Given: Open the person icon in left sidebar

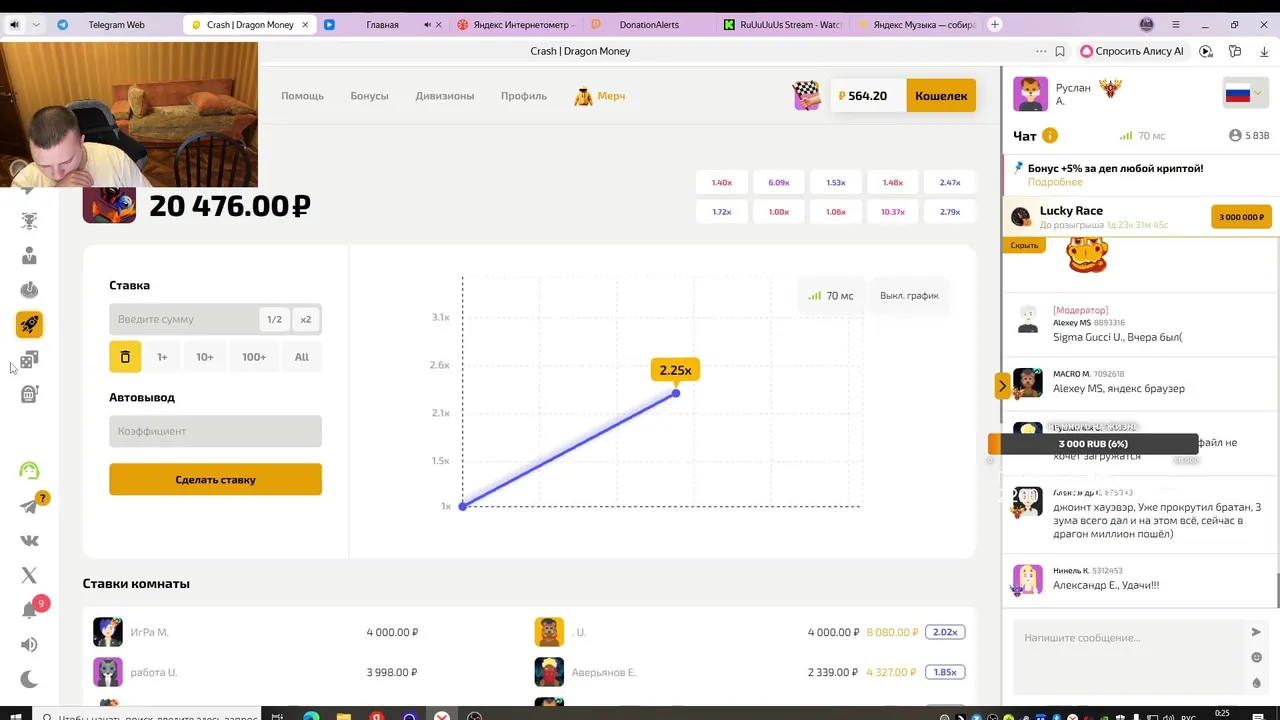Looking at the screenshot, I should (29, 256).
